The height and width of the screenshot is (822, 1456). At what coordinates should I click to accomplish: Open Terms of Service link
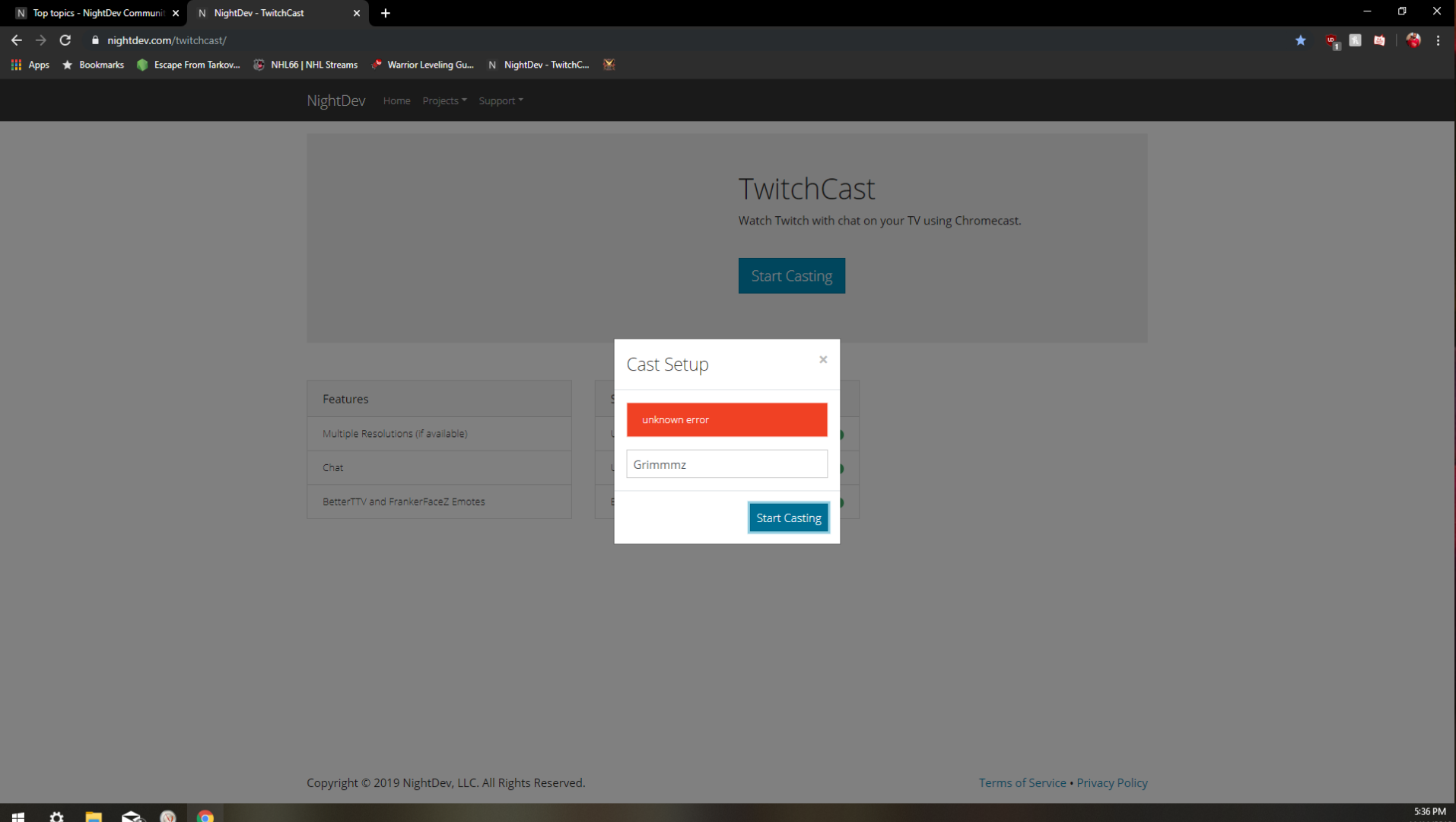click(x=1022, y=782)
